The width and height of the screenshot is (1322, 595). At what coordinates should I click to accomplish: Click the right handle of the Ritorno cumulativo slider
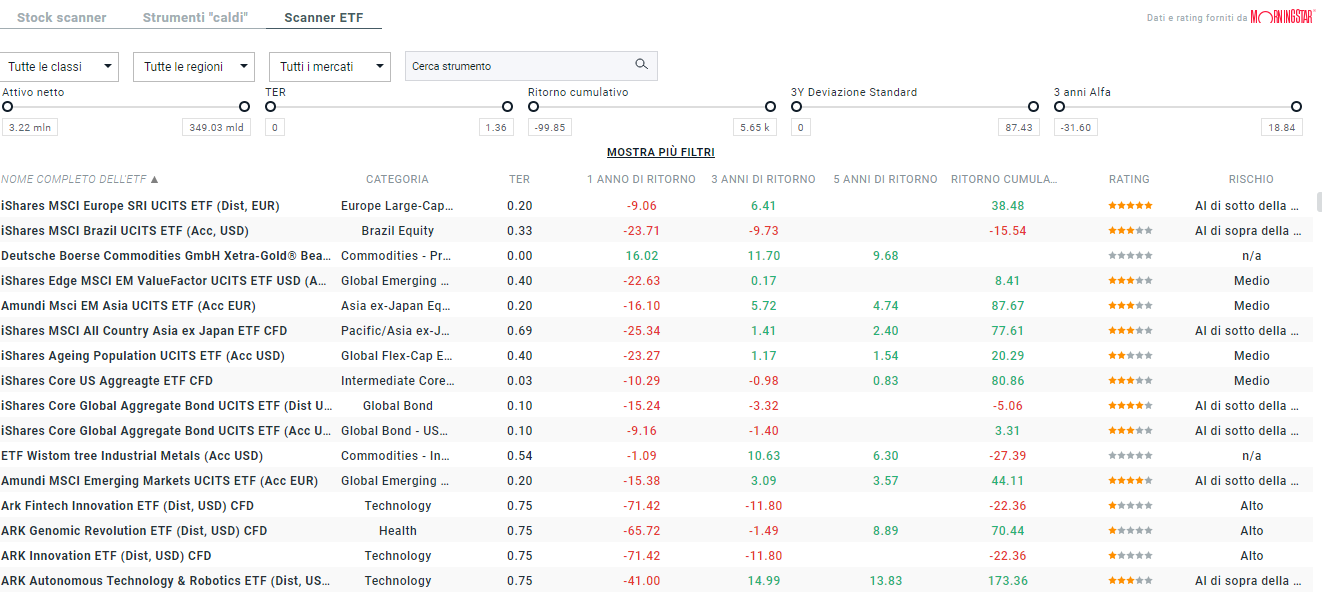770,106
